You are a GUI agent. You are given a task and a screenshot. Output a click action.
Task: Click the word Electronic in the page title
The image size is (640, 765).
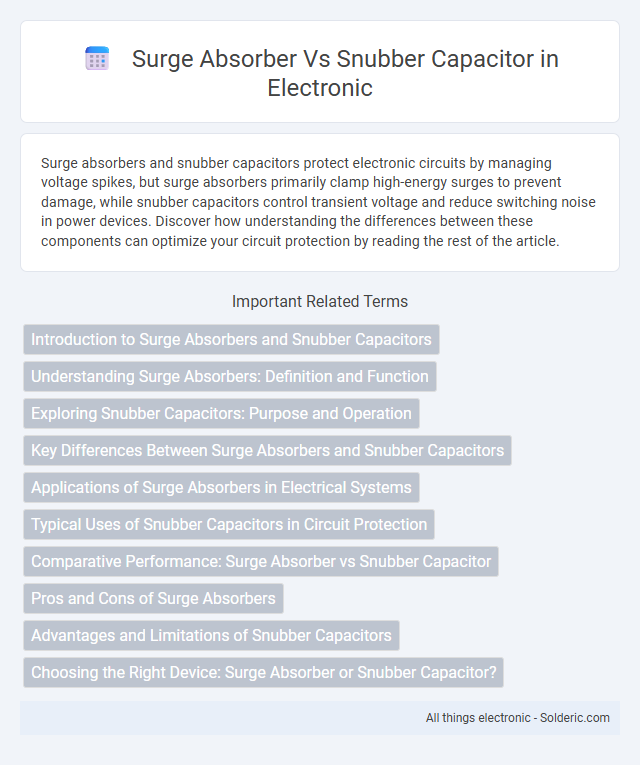point(320,88)
